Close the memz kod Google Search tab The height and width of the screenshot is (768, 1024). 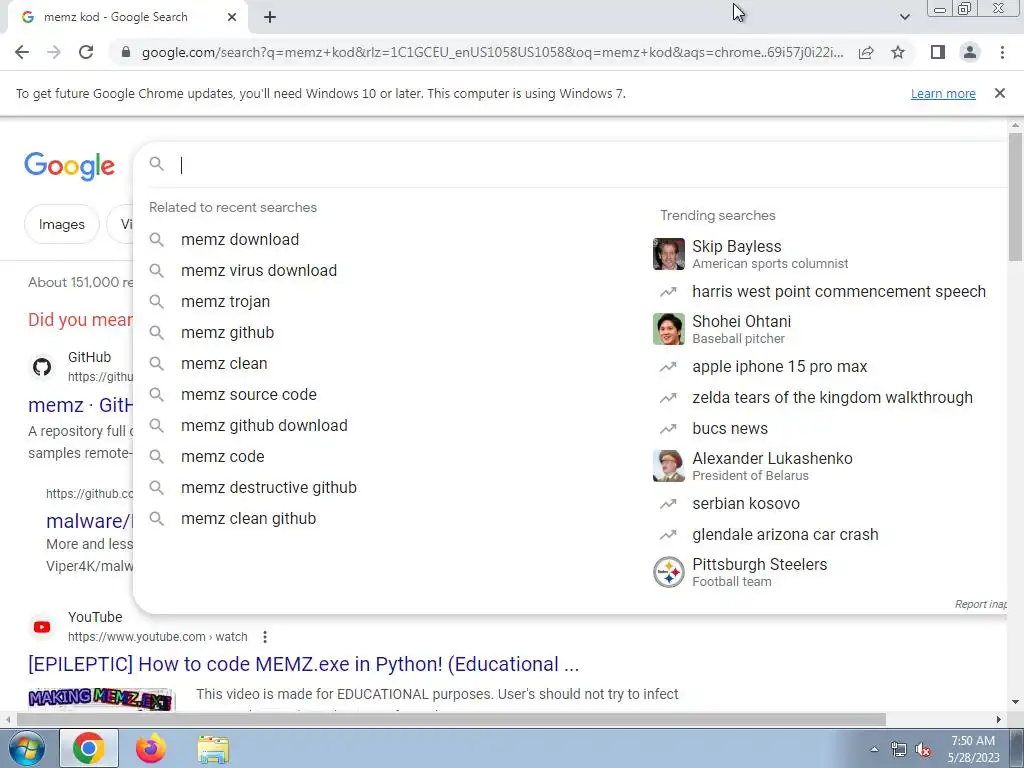point(232,17)
